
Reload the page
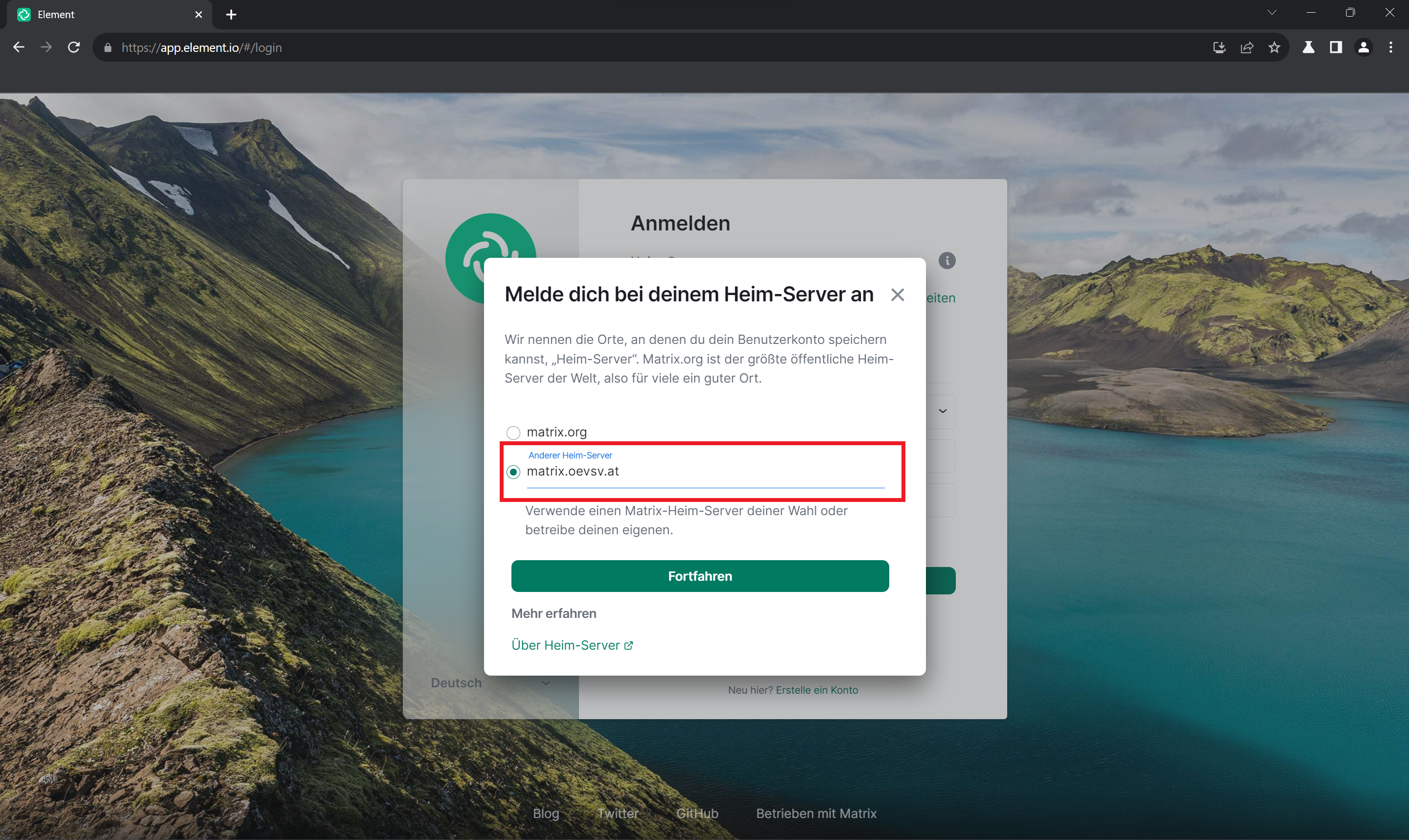[74, 47]
